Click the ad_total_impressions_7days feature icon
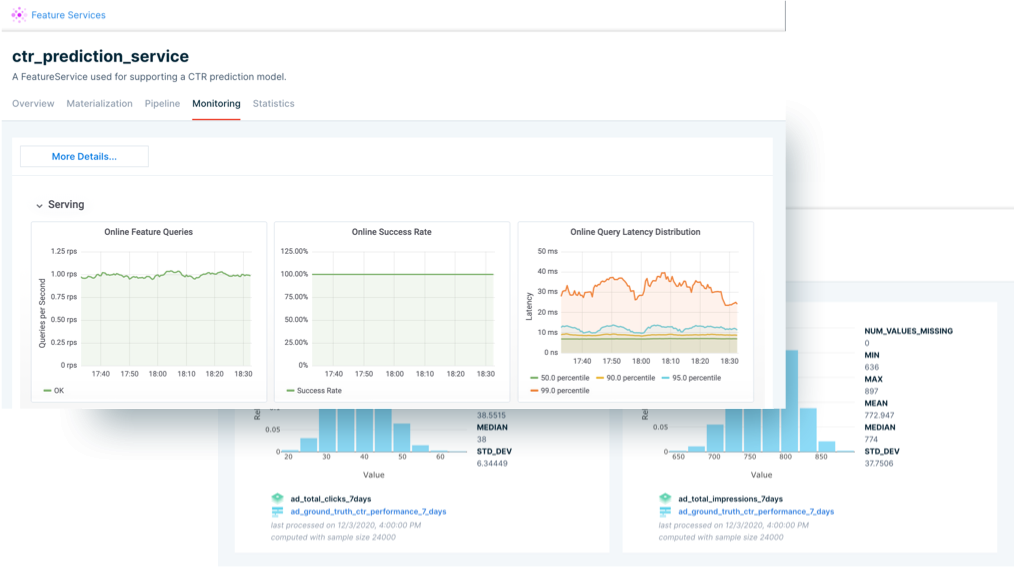The height and width of the screenshot is (568, 1014). 665,498
